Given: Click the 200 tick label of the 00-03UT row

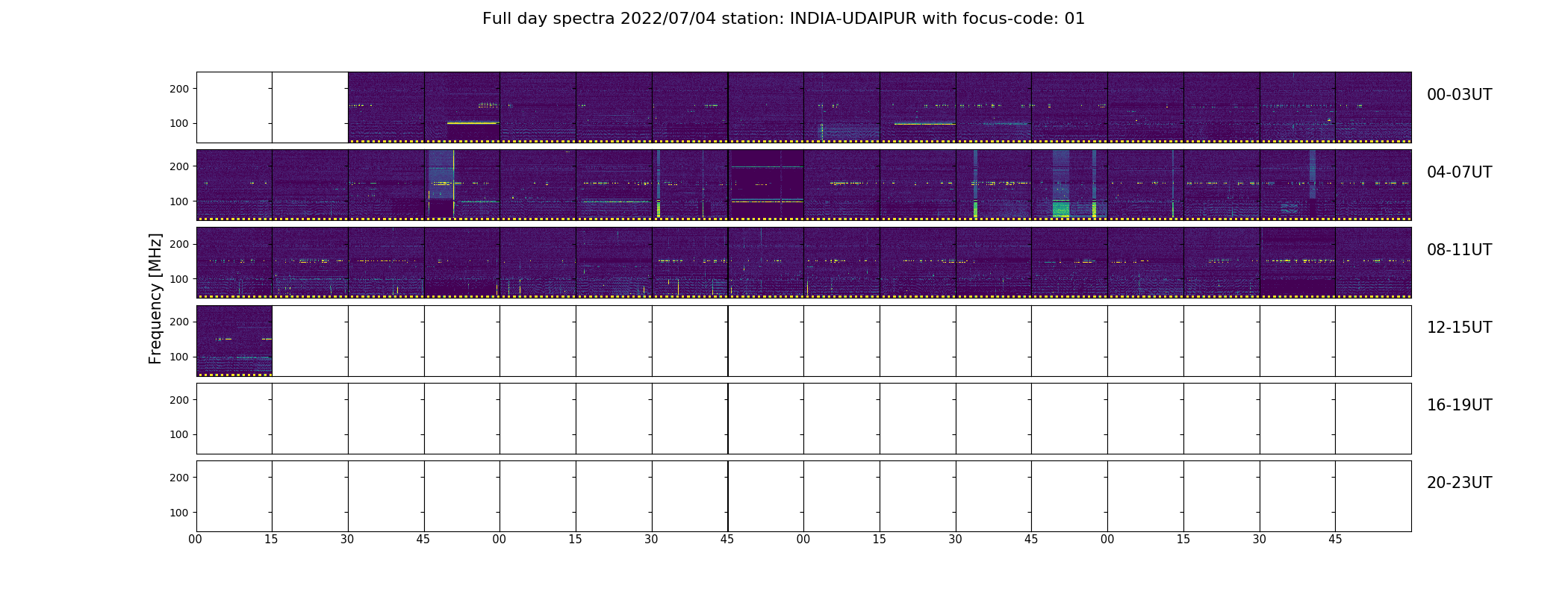Looking at the screenshot, I should click(179, 89).
